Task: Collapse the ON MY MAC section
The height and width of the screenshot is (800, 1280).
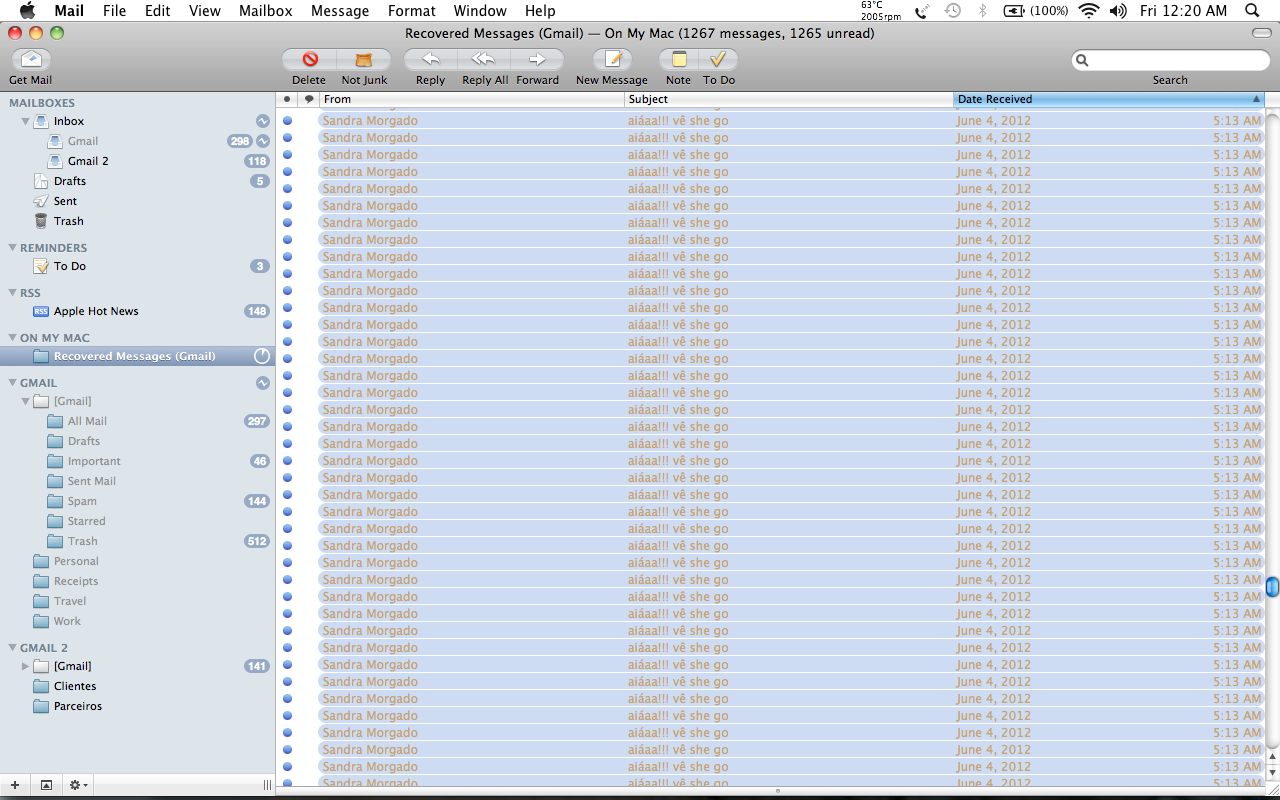Action: coord(12,338)
